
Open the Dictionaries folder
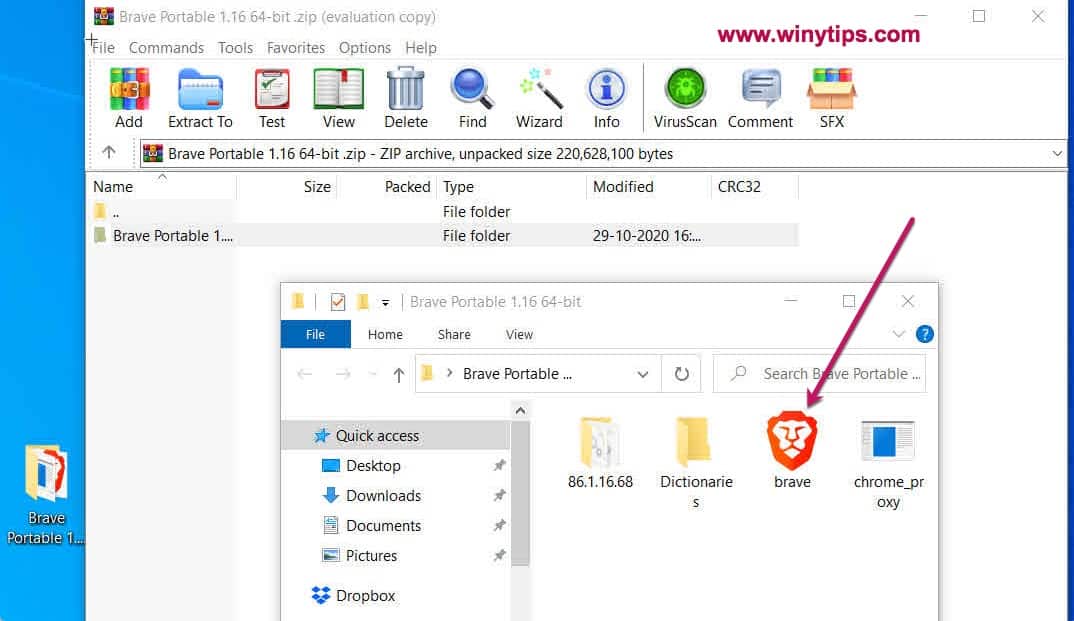(696, 462)
